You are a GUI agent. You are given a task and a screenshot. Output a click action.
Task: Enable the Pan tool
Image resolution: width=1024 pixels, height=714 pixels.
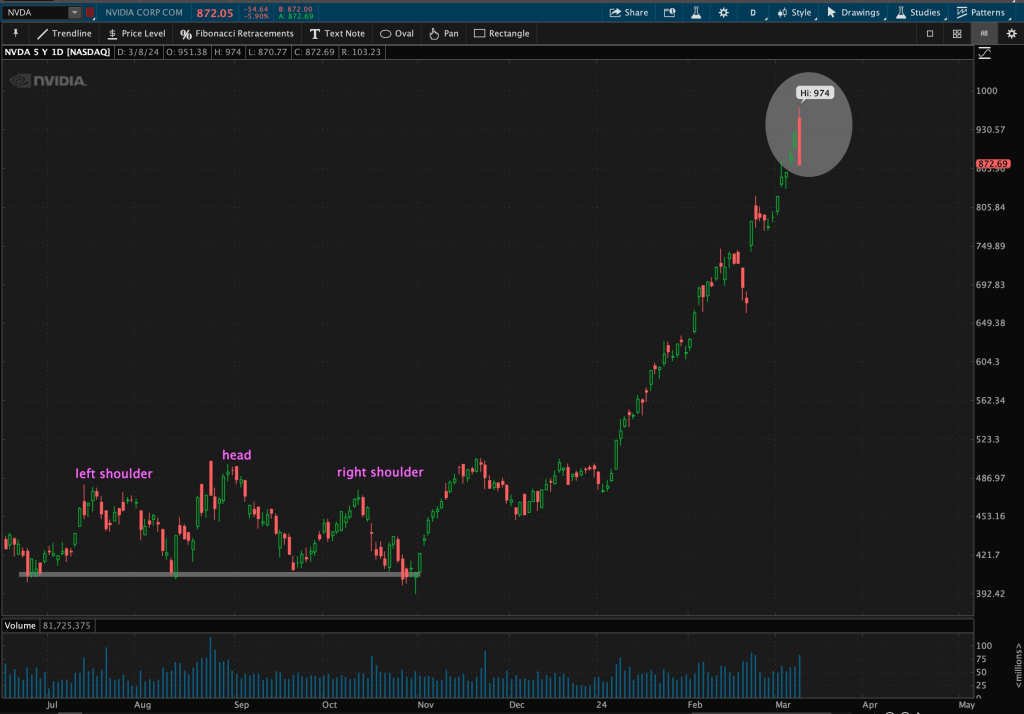coord(444,33)
